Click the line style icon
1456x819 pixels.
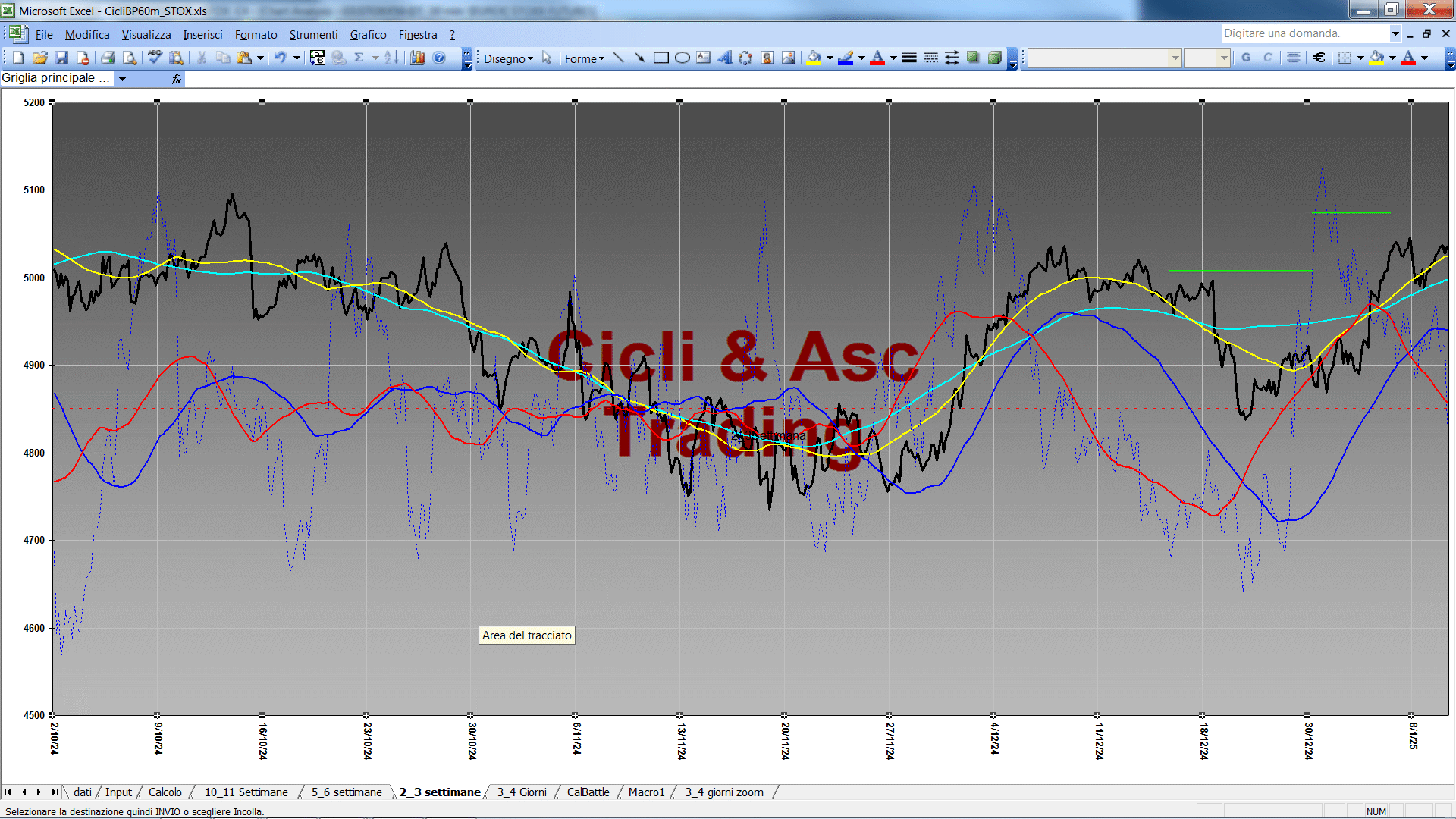tap(909, 58)
